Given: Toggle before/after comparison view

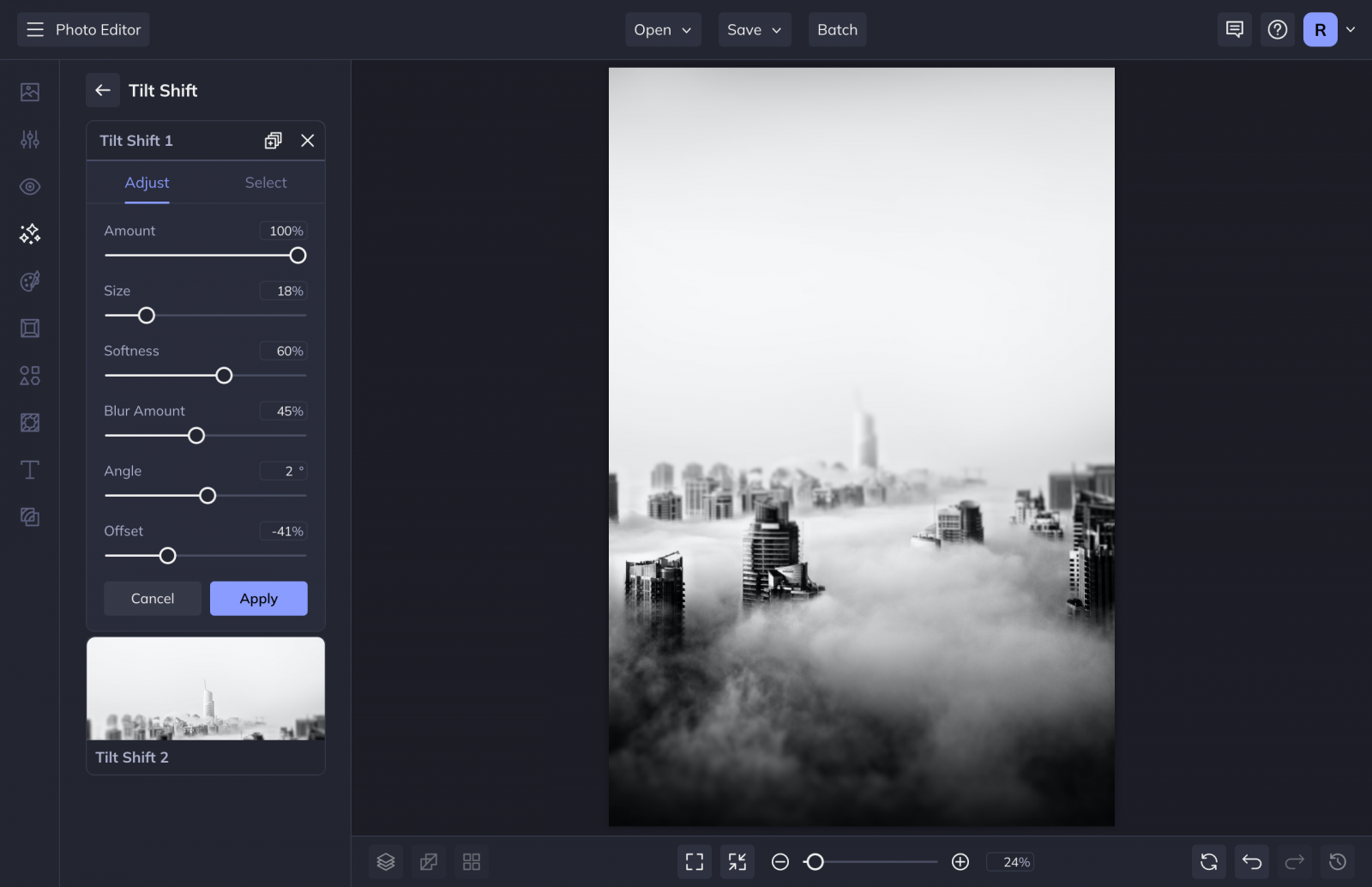Looking at the screenshot, I should point(428,861).
